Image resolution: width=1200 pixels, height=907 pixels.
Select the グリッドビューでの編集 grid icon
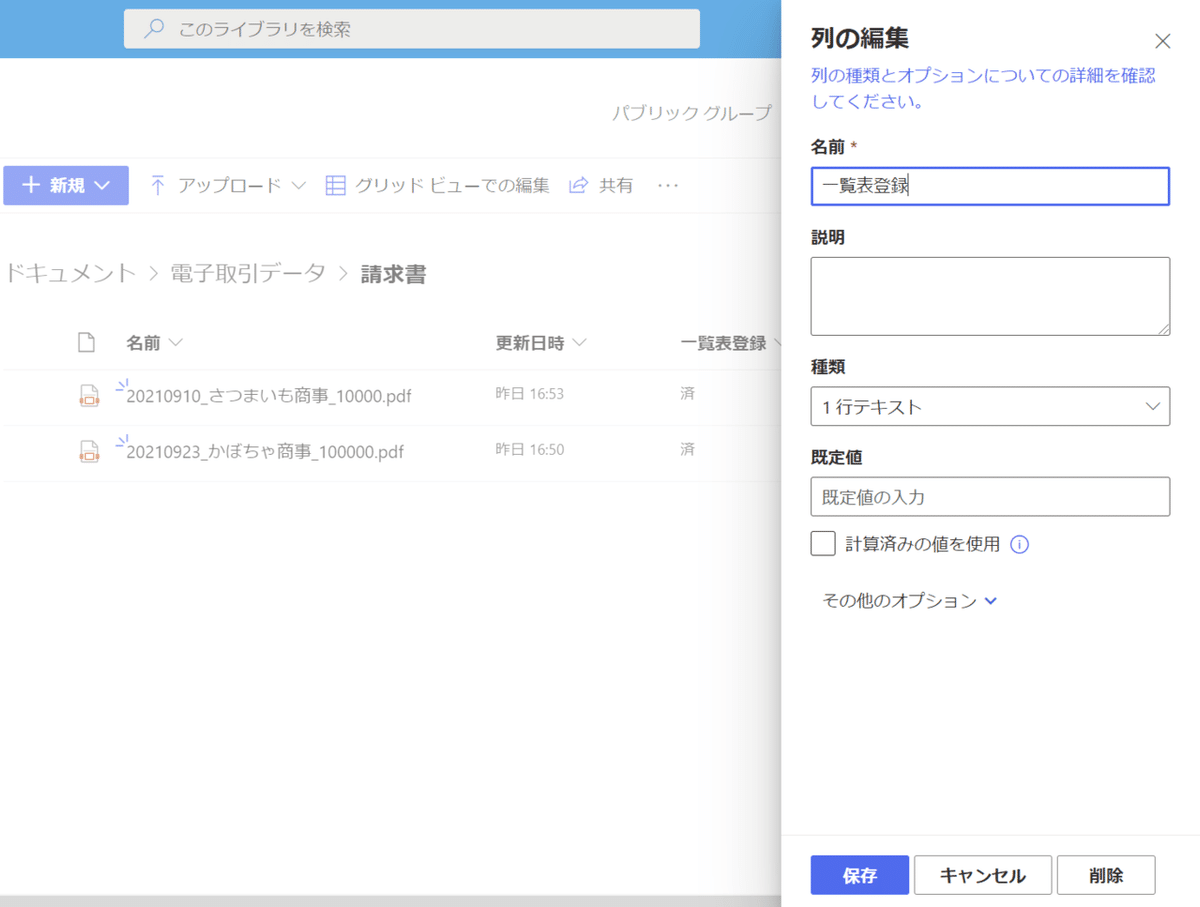coord(335,184)
